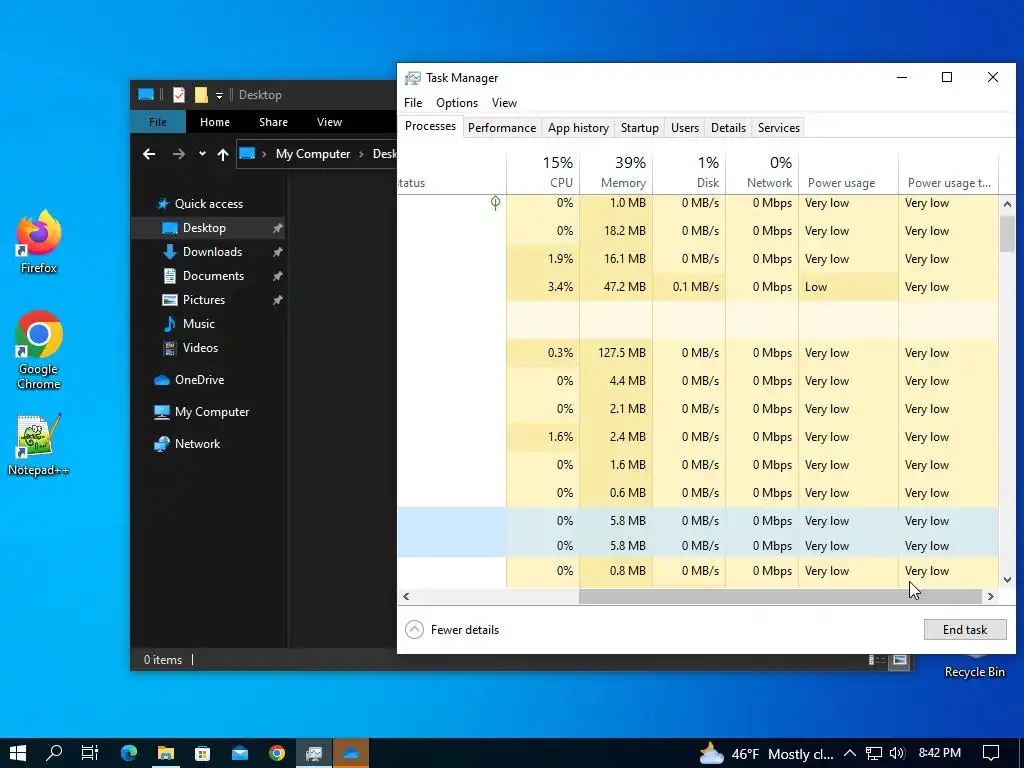The height and width of the screenshot is (768, 1024).
Task: Open Microsoft Store taskbar icon
Action: pos(202,753)
